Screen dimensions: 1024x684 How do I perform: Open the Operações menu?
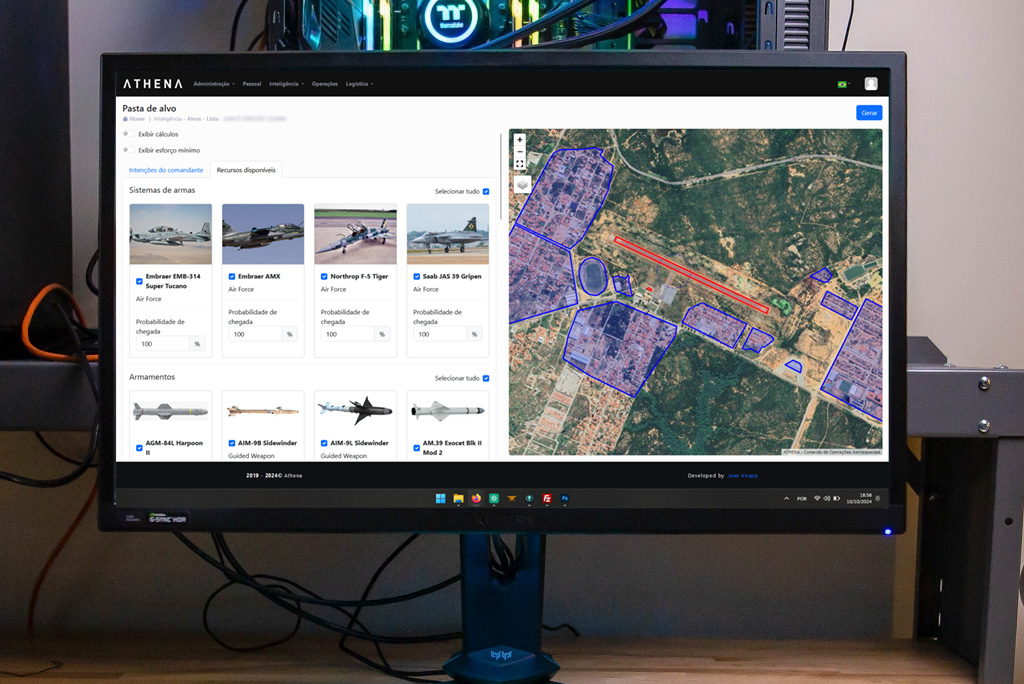pyautogui.click(x=325, y=84)
